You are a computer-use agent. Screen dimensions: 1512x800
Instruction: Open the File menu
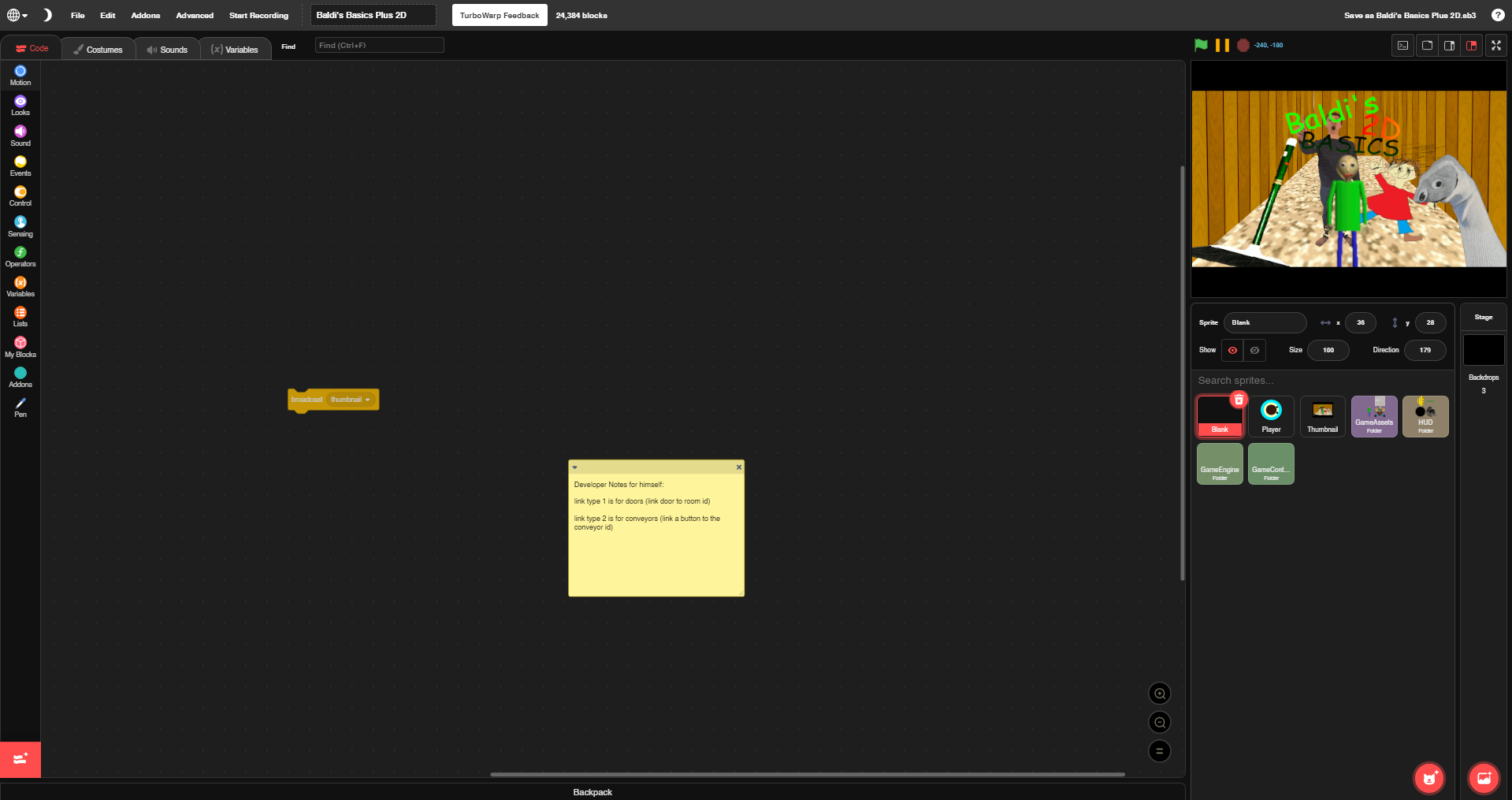[76, 15]
